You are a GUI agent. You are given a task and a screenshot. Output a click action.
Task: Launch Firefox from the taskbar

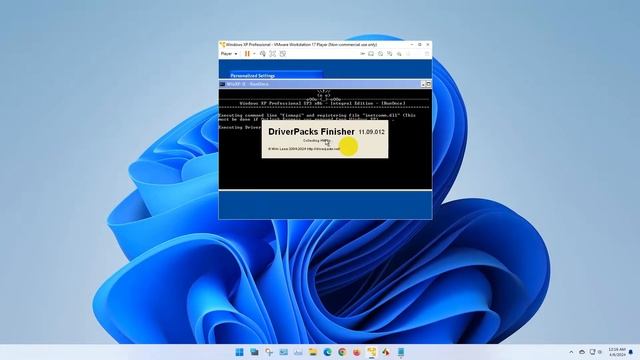[x=357, y=352]
